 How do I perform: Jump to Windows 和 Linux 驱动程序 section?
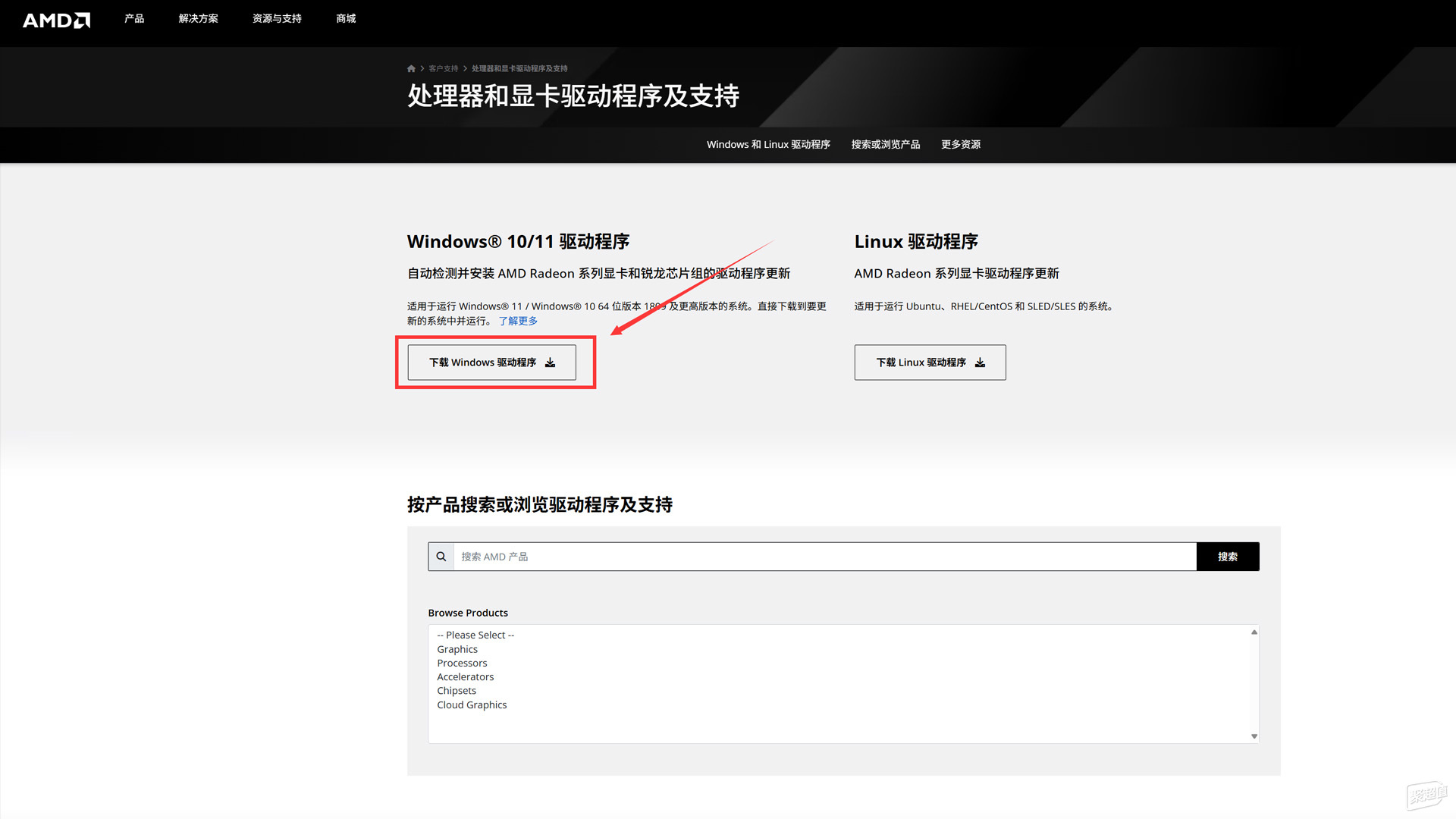[x=768, y=144]
